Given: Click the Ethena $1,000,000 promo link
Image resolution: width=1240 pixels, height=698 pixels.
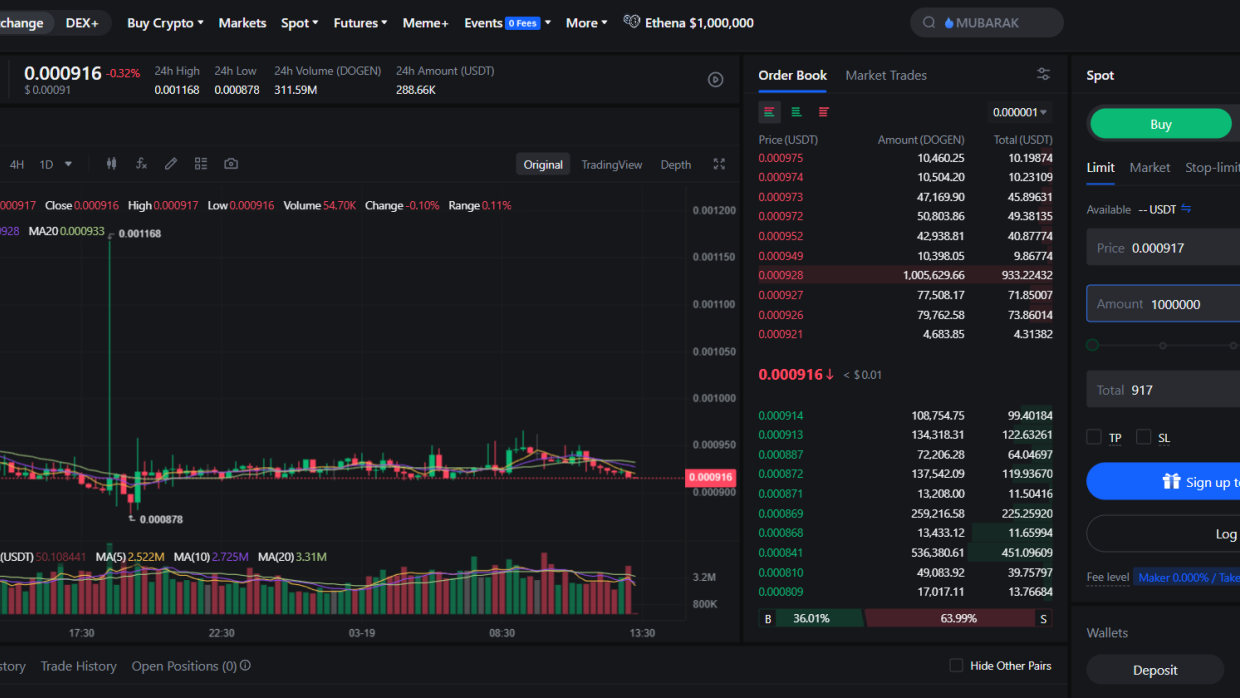Looking at the screenshot, I should pos(699,23).
